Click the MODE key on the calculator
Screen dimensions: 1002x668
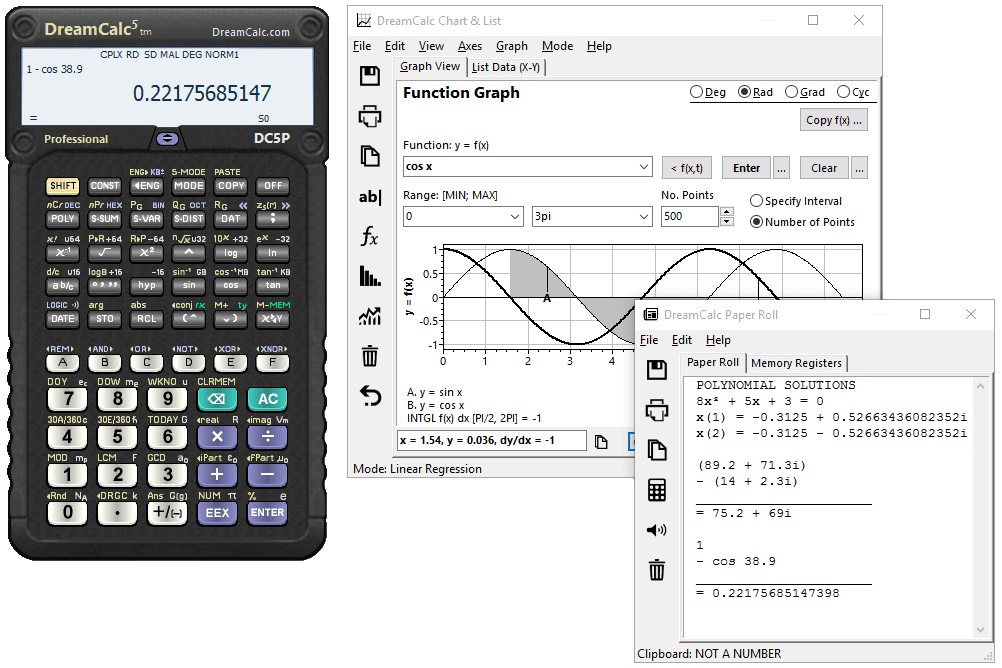pos(189,186)
